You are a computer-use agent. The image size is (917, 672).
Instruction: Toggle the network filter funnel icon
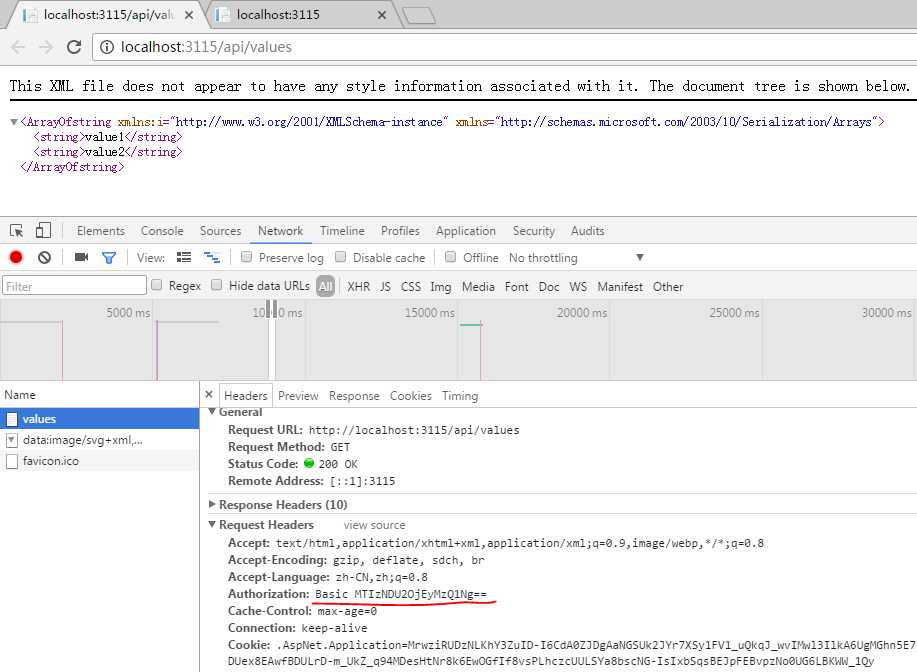[x=109, y=258]
